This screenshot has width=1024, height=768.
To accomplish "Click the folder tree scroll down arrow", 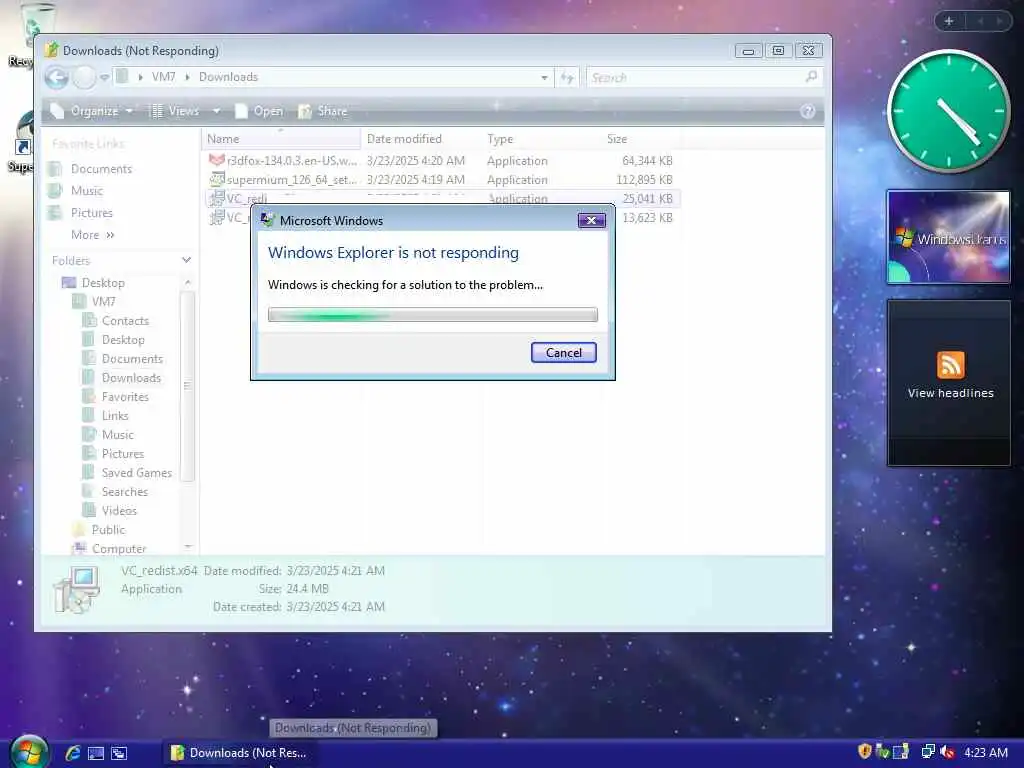I will 187,547.
